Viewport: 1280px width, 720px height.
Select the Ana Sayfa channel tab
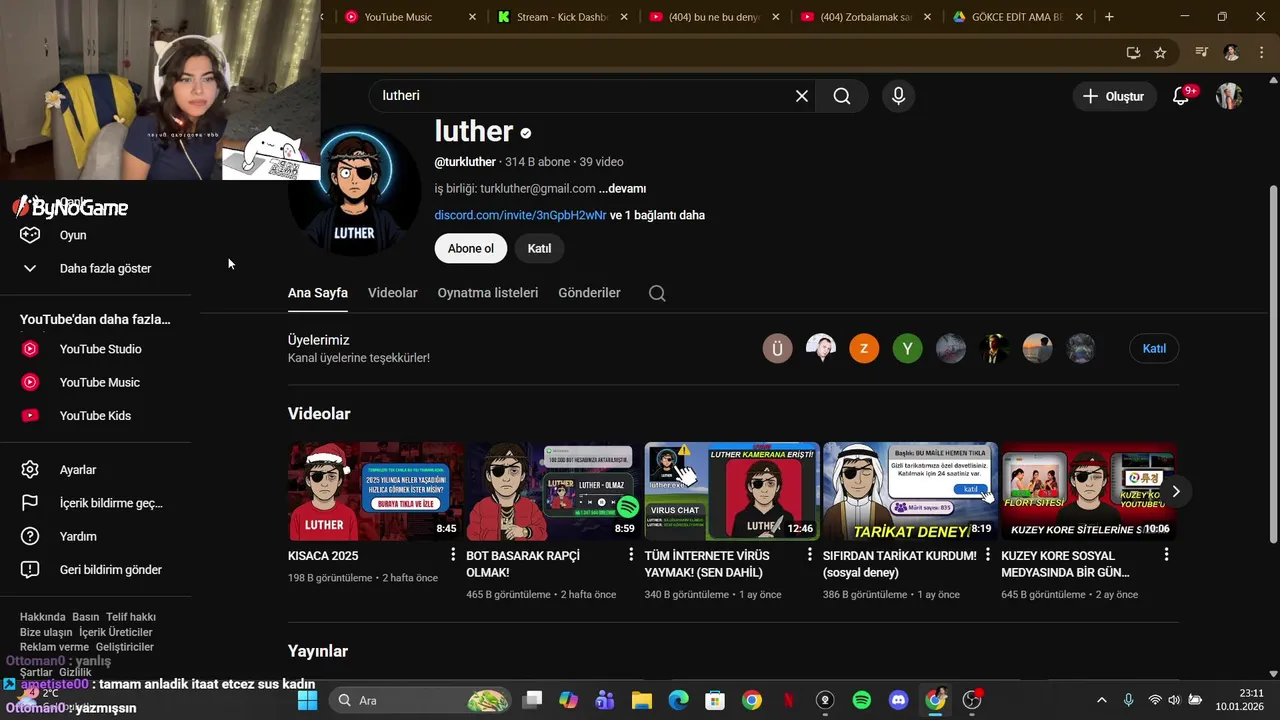(x=318, y=293)
